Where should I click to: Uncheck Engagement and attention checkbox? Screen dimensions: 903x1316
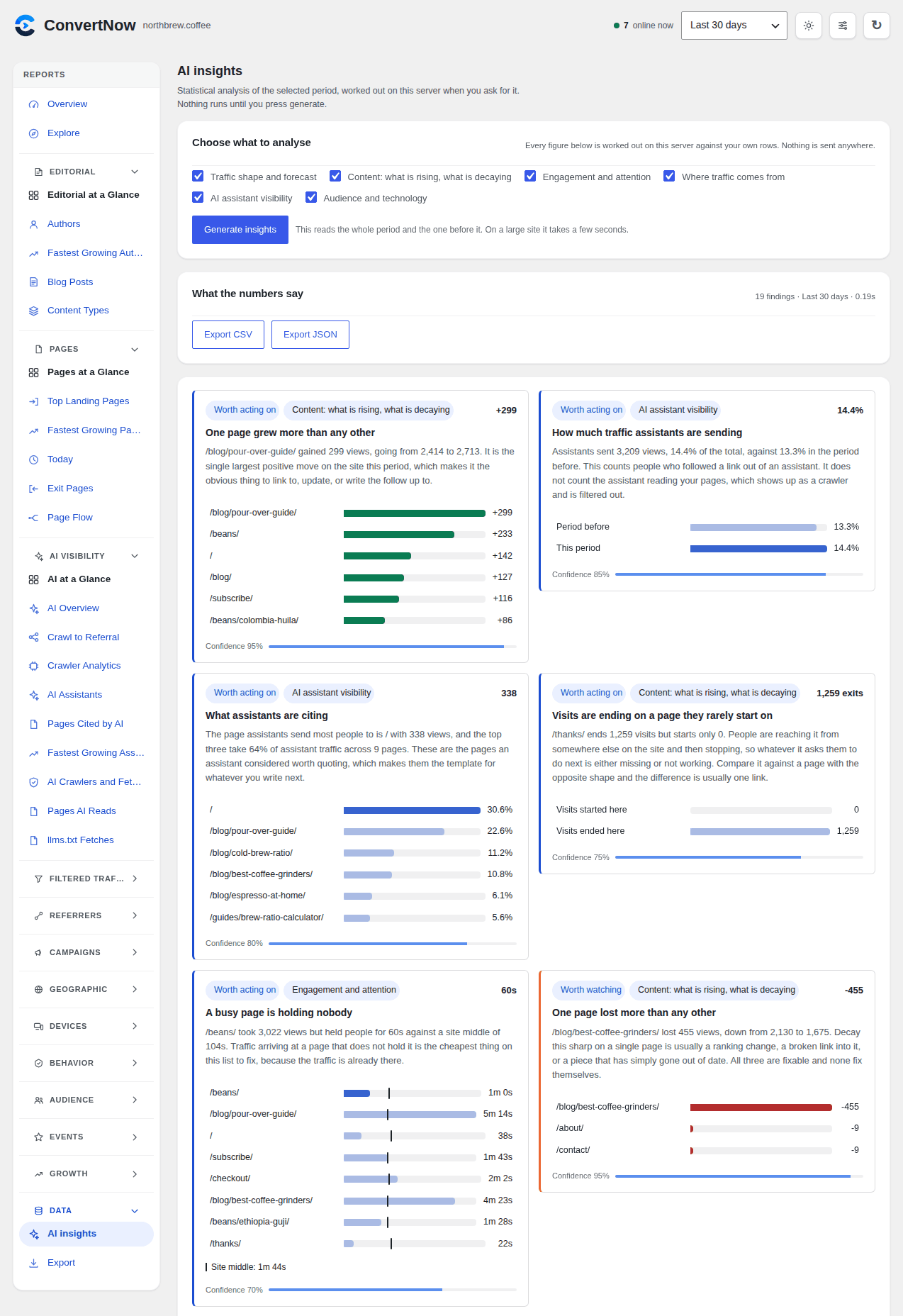530,176
